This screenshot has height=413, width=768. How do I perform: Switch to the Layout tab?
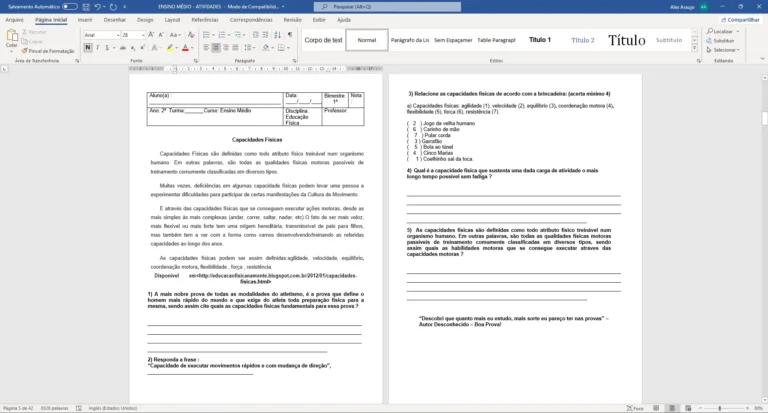(172, 20)
